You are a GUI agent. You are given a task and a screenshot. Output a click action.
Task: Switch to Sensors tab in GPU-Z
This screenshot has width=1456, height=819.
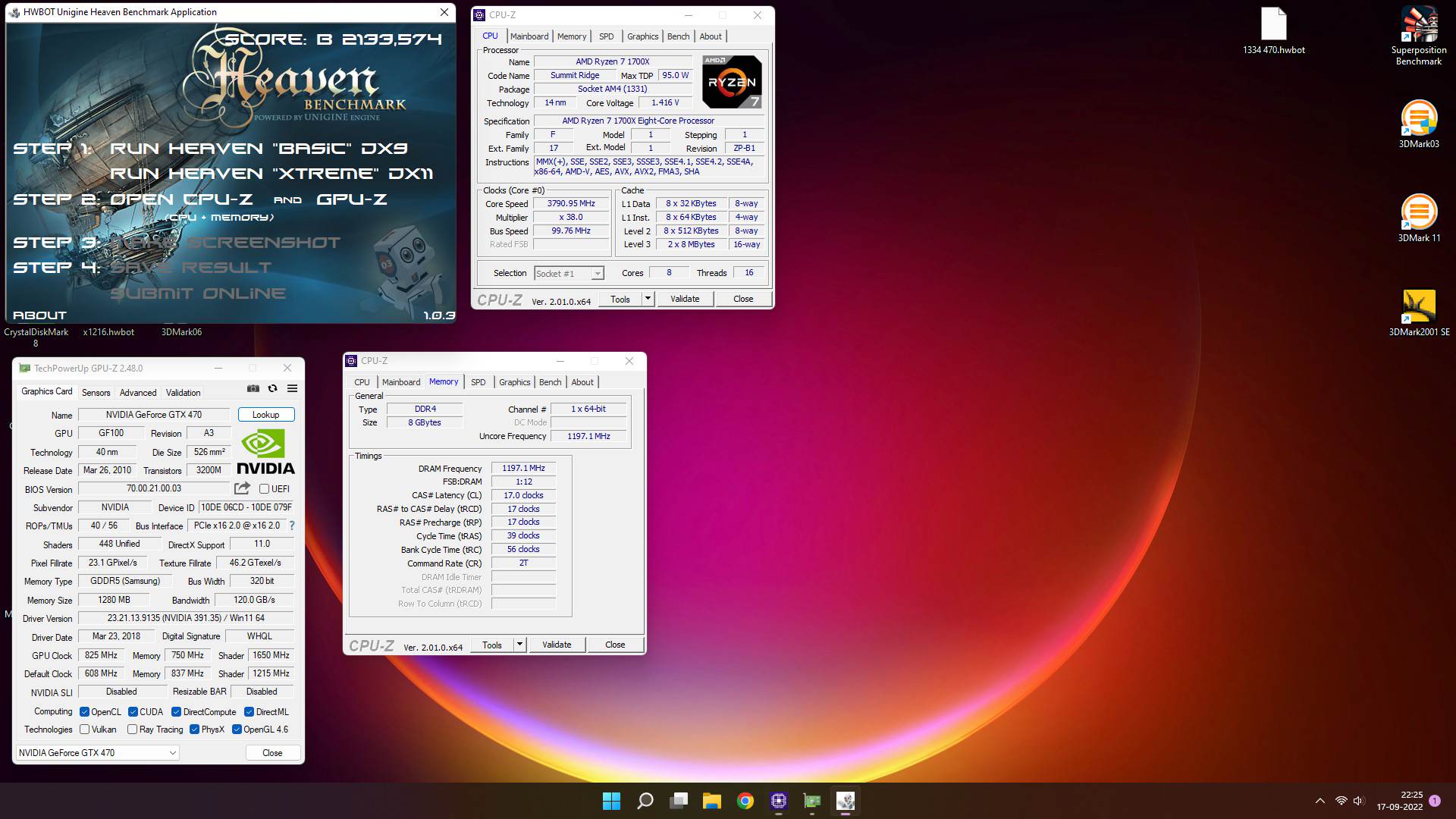[x=96, y=393]
